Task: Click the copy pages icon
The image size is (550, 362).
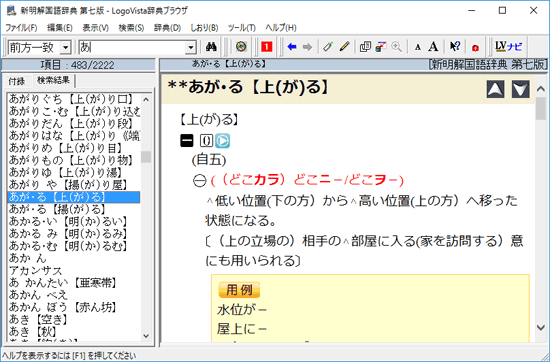Action: click(365, 47)
